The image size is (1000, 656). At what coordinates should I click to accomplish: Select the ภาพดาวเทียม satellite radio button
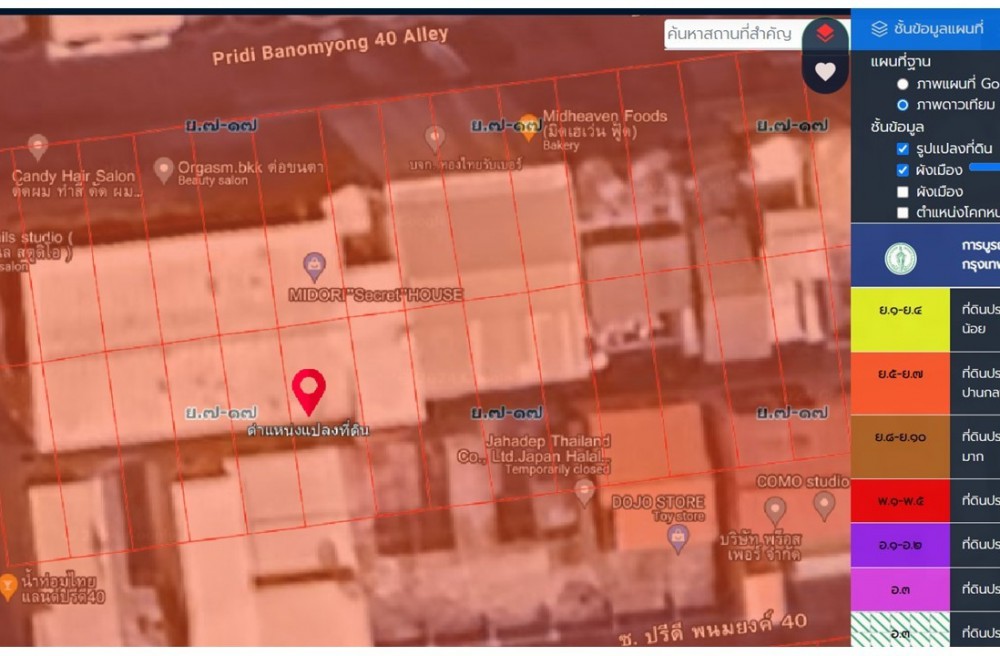point(903,105)
